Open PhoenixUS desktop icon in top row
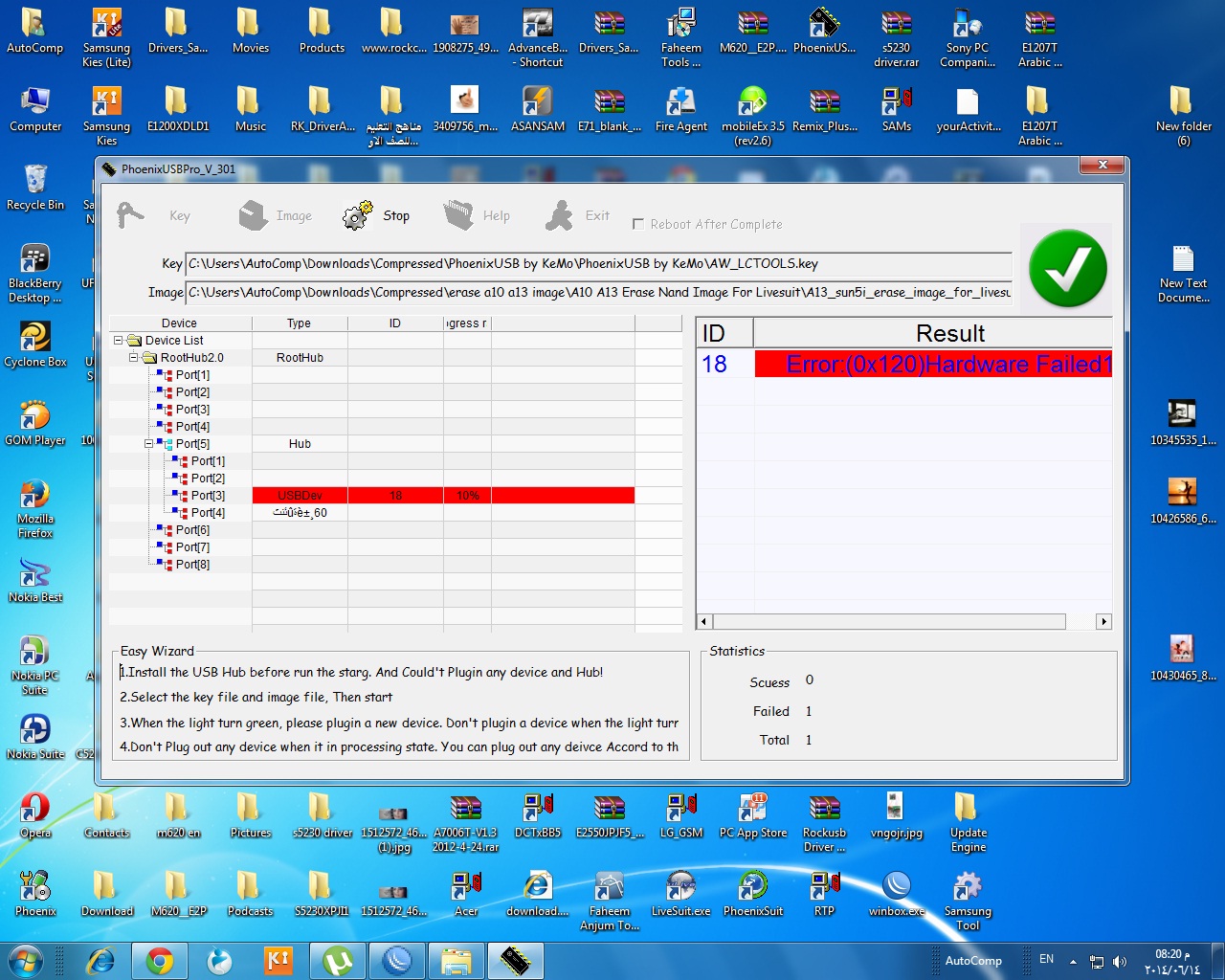 [x=824, y=30]
